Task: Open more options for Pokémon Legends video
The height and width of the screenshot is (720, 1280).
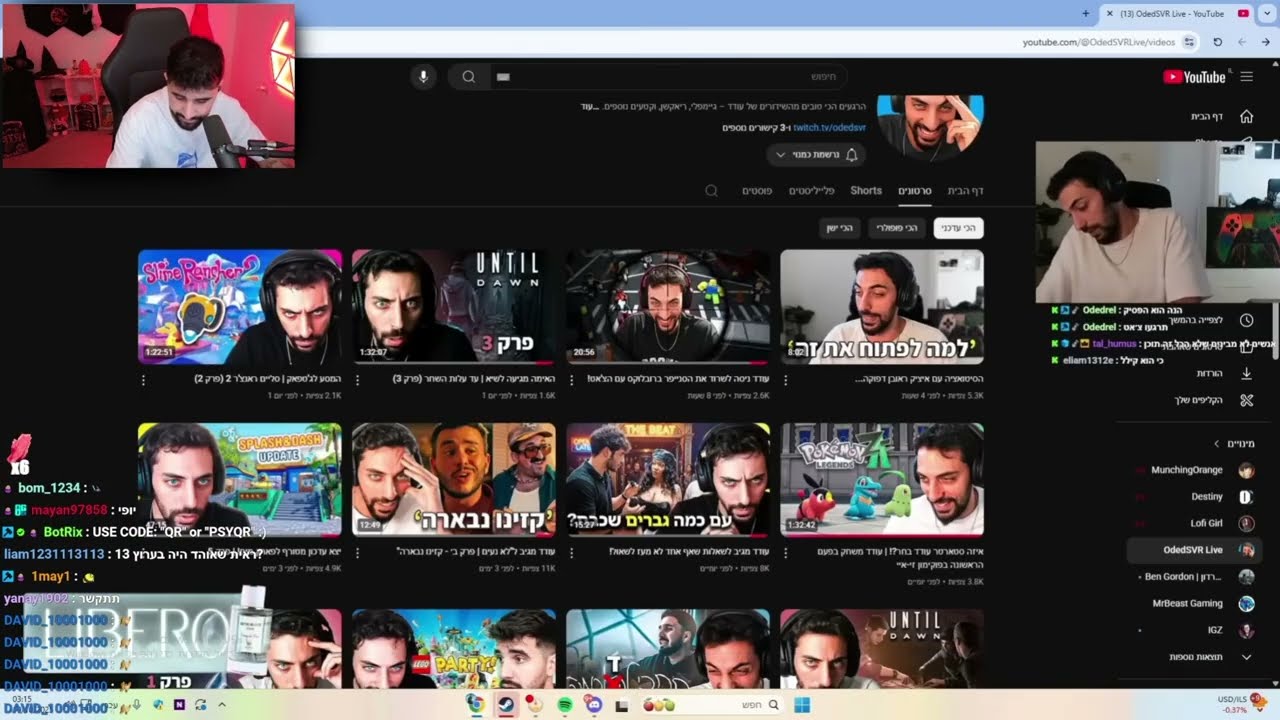Action: point(786,552)
